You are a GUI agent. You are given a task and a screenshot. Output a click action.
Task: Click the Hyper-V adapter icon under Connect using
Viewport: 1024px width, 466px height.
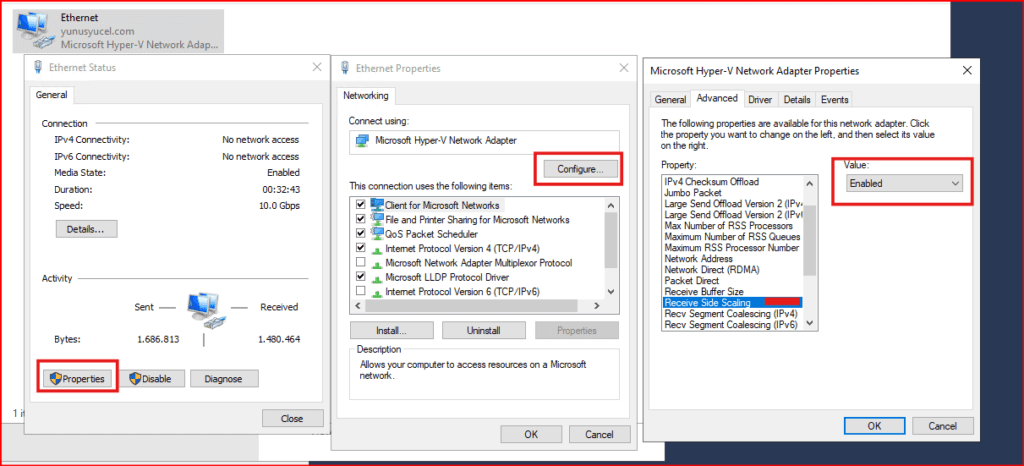pos(361,141)
